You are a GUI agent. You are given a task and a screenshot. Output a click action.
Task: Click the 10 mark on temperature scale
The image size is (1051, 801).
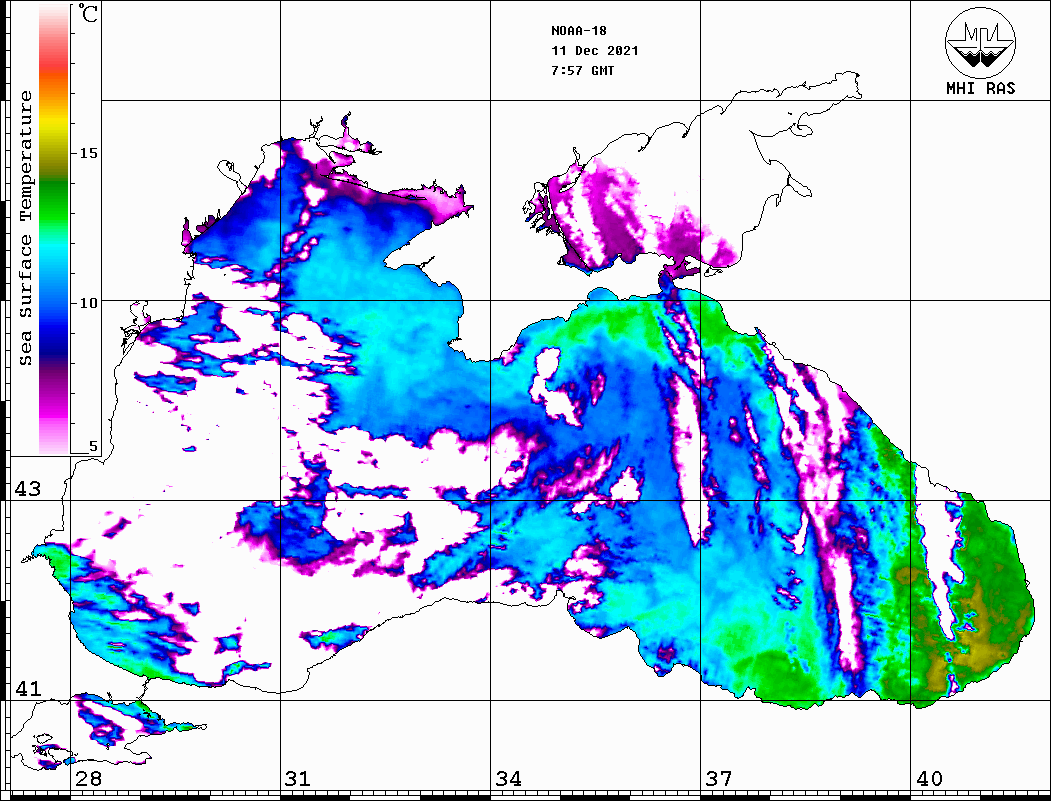(x=88, y=303)
